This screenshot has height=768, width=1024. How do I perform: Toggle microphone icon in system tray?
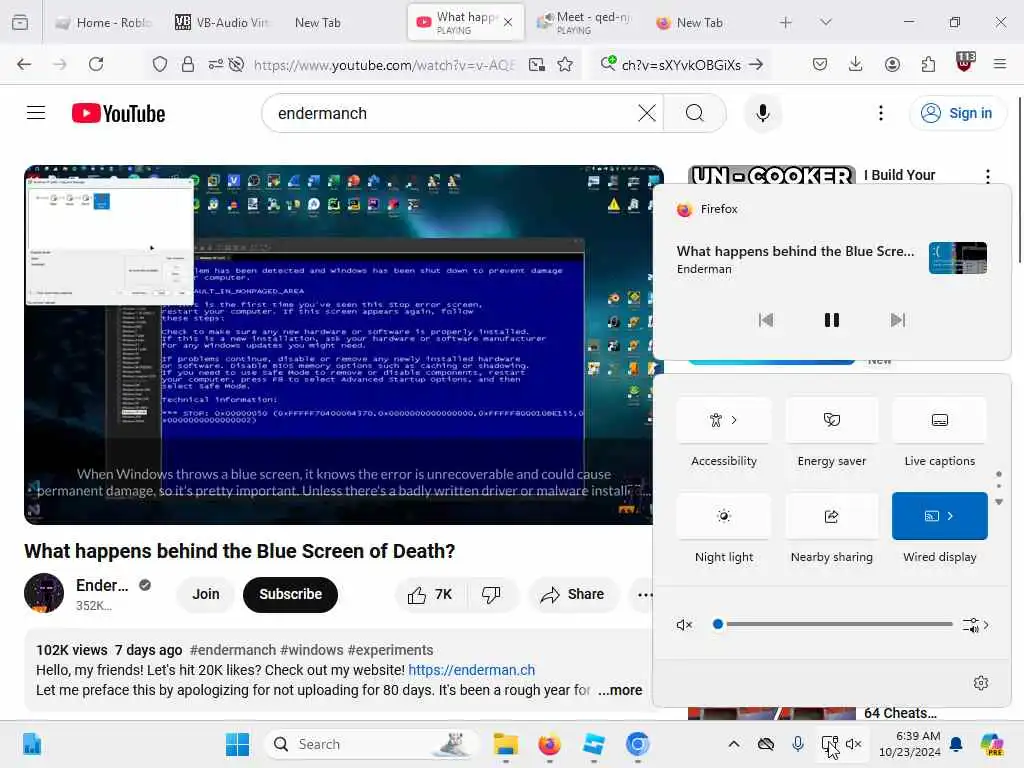click(797, 744)
